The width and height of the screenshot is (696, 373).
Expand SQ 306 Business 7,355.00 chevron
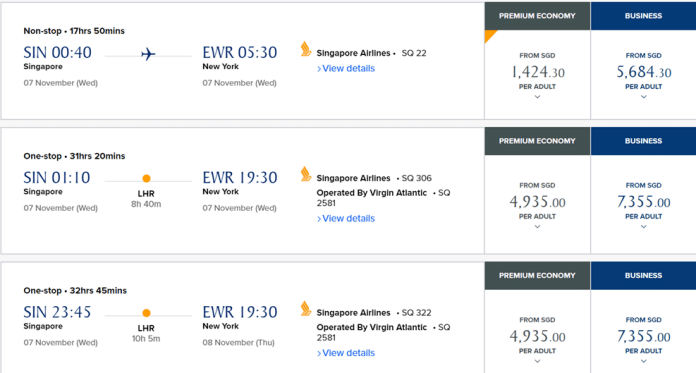[x=644, y=226]
